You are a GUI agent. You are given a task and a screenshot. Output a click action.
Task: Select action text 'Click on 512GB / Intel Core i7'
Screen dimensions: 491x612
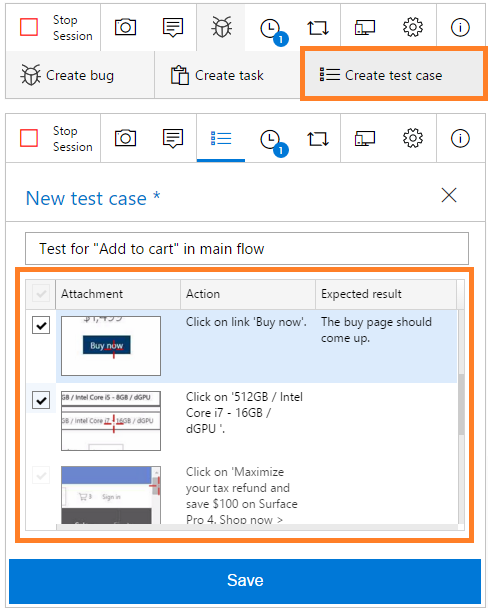tap(244, 413)
